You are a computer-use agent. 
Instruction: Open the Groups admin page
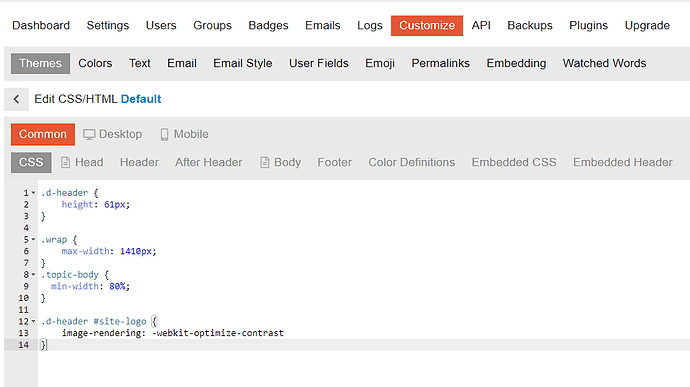tap(212, 26)
